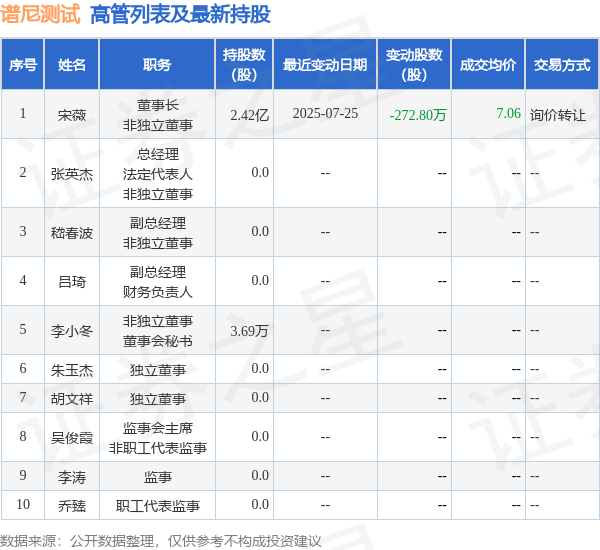Click the 数据来源 footer note
The height and width of the screenshot is (550, 600).
point(161,541)
